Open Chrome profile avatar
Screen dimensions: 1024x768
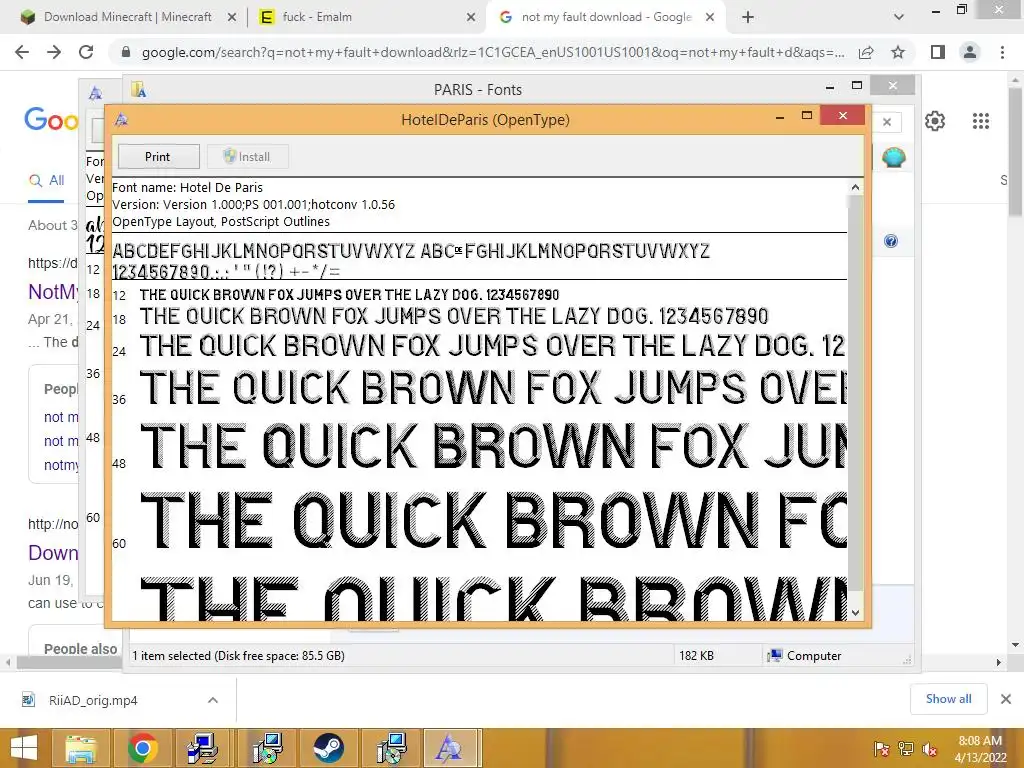970,52
